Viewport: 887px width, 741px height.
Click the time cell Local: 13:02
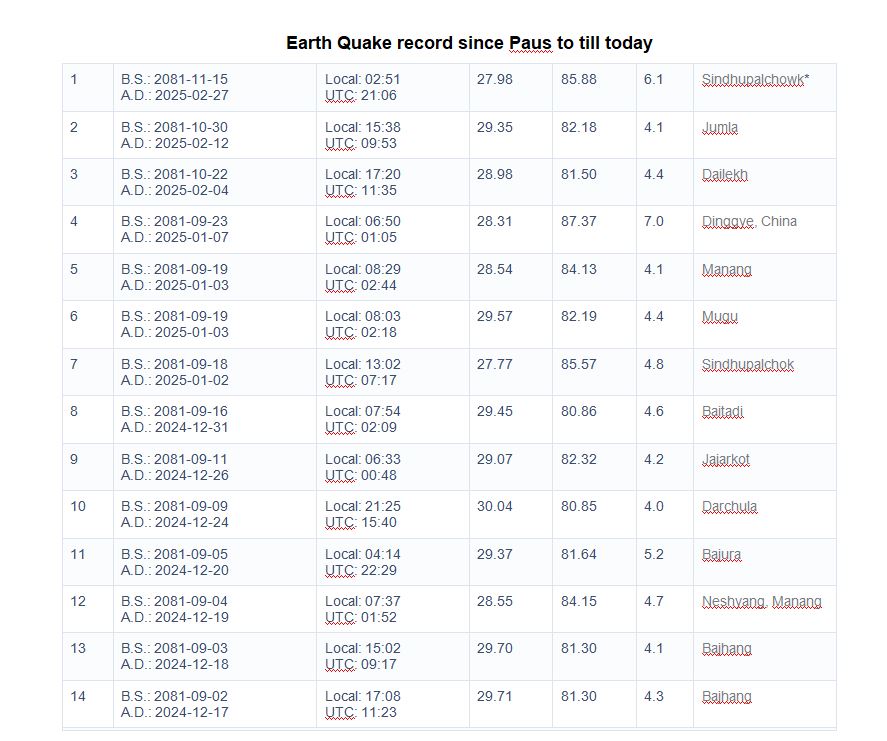coord(363,365)
